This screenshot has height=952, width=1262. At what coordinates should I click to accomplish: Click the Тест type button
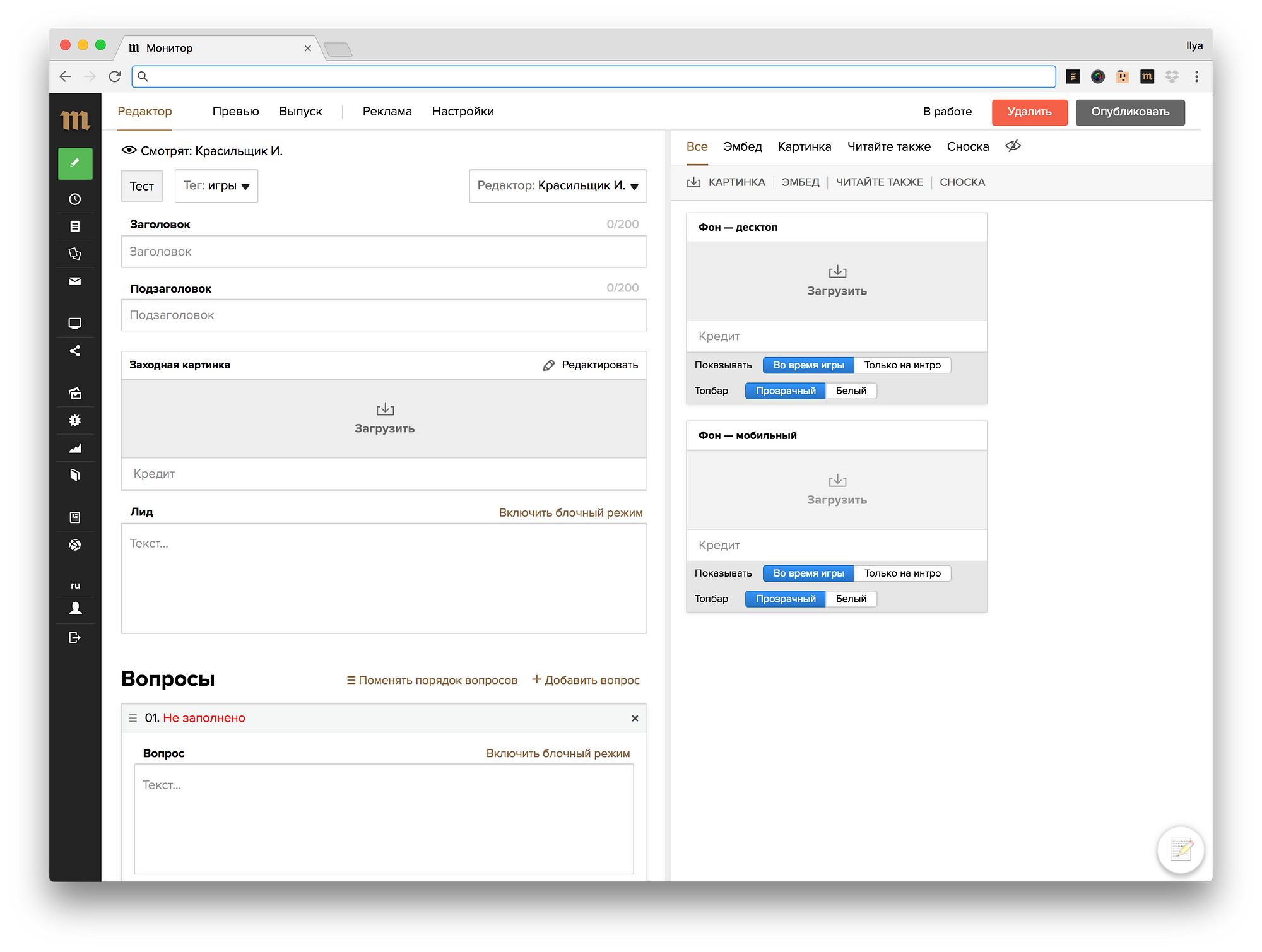(142, 186)
